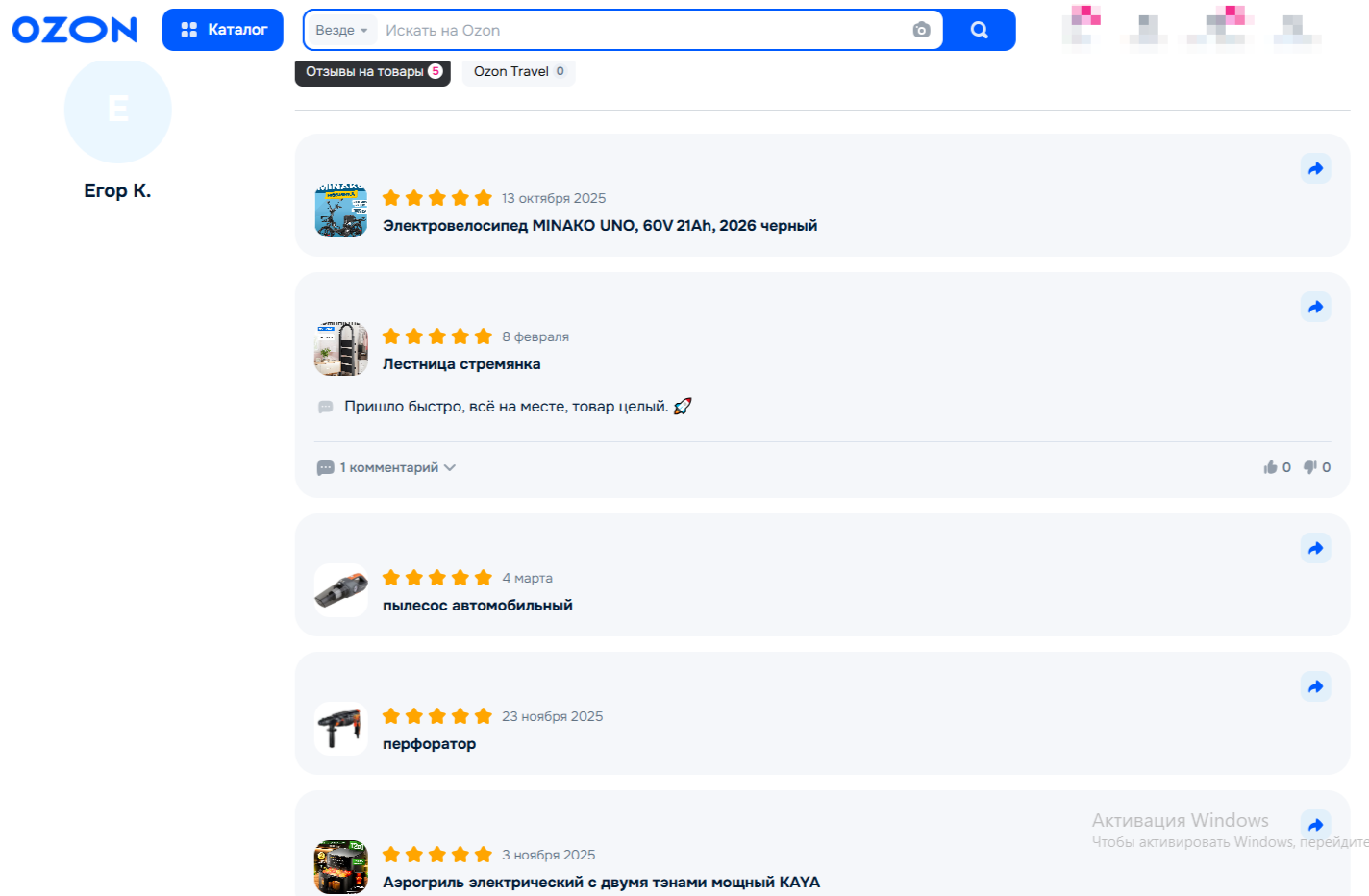Switch to Ozon Travel tab
This screenshot has height=896, width=1369.
[519, 72]
